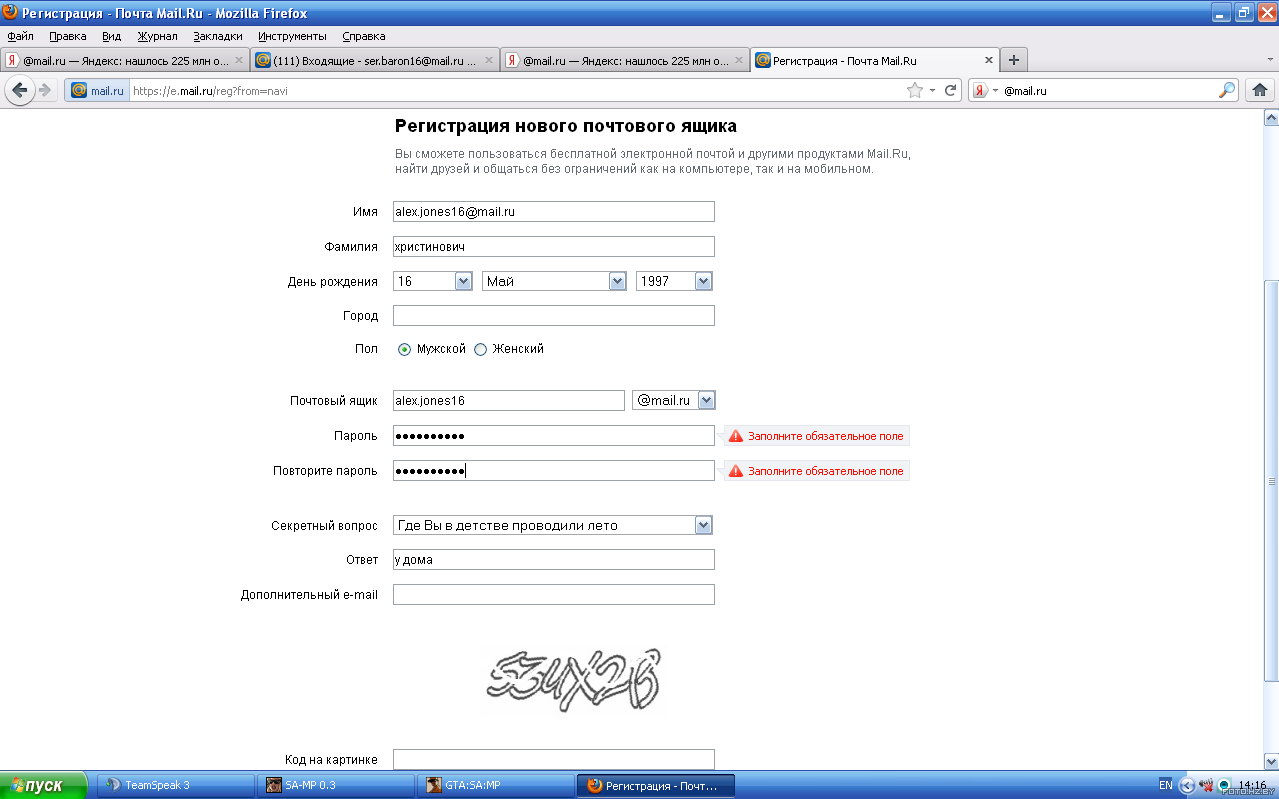Open the URL bar history dropdown arrow
1279x799 pixels.
(x=932, y=90)
